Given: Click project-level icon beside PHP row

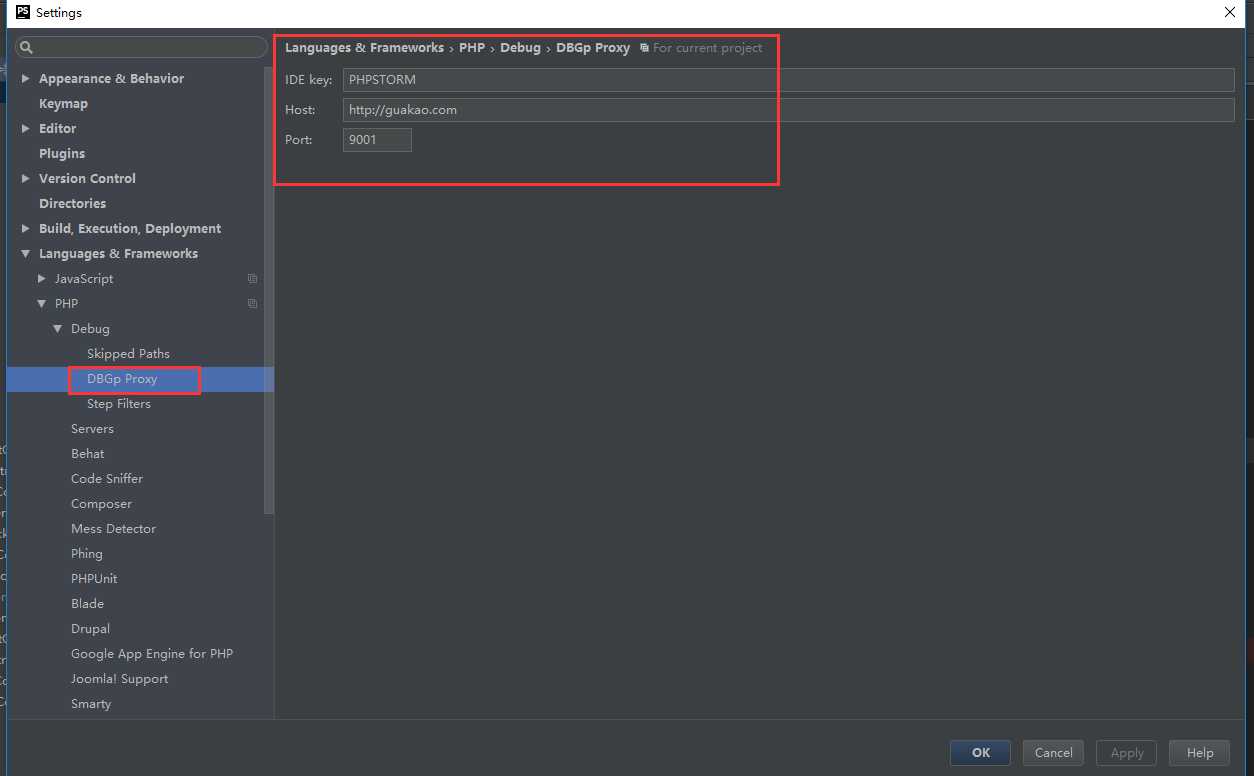Looking at the screenshot, I should click(x=252, y=304).
